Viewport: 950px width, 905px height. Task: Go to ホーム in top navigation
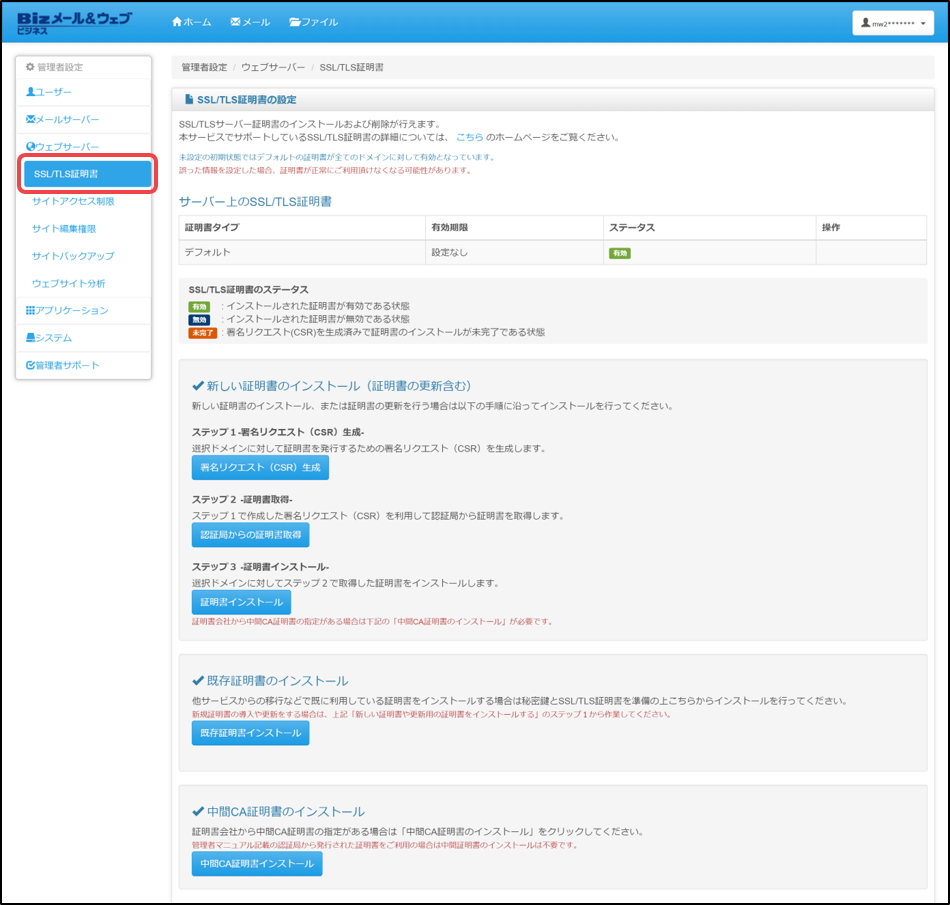pyautogui.click(x=191, y=22)
